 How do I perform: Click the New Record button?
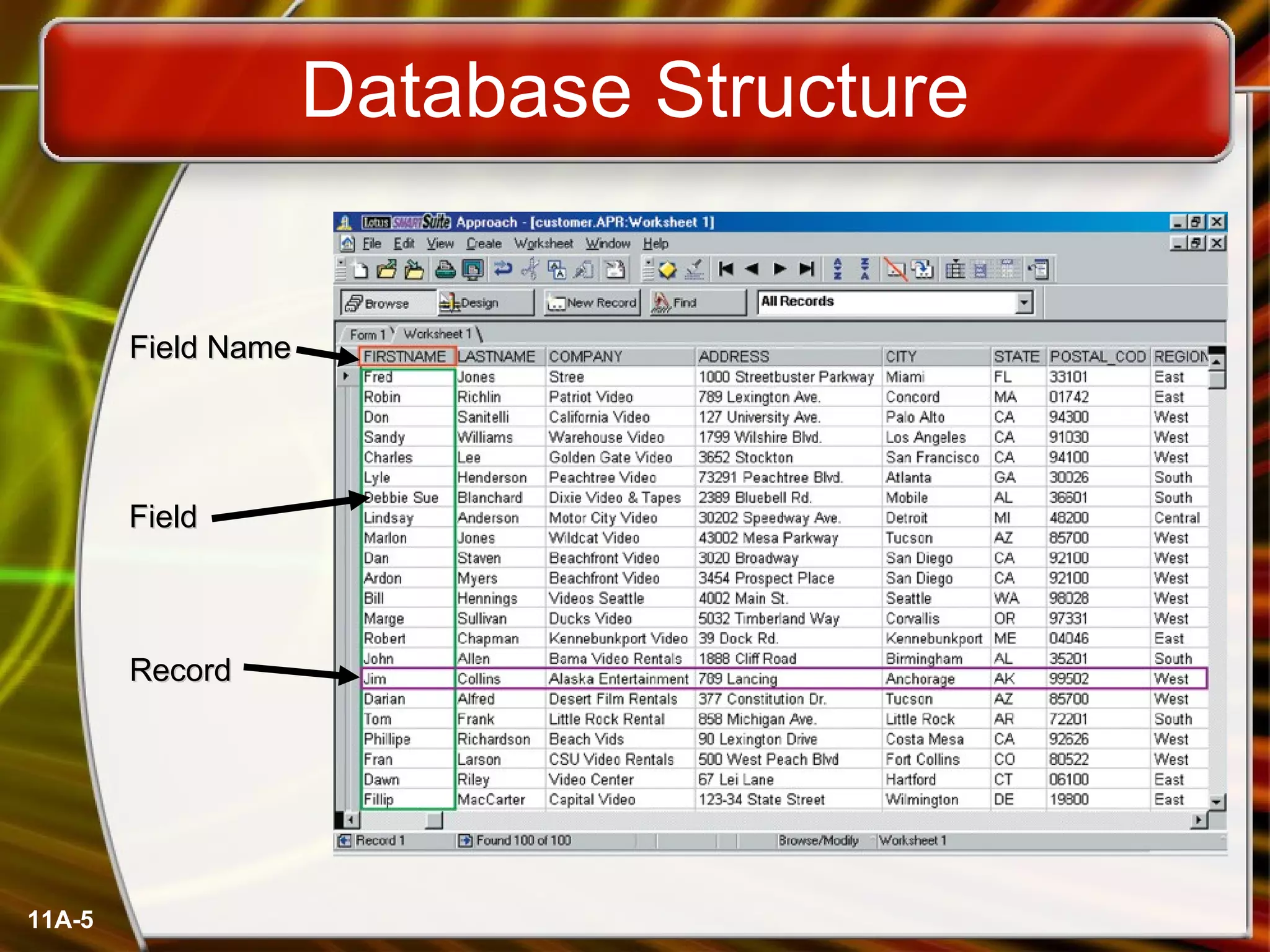592,303
